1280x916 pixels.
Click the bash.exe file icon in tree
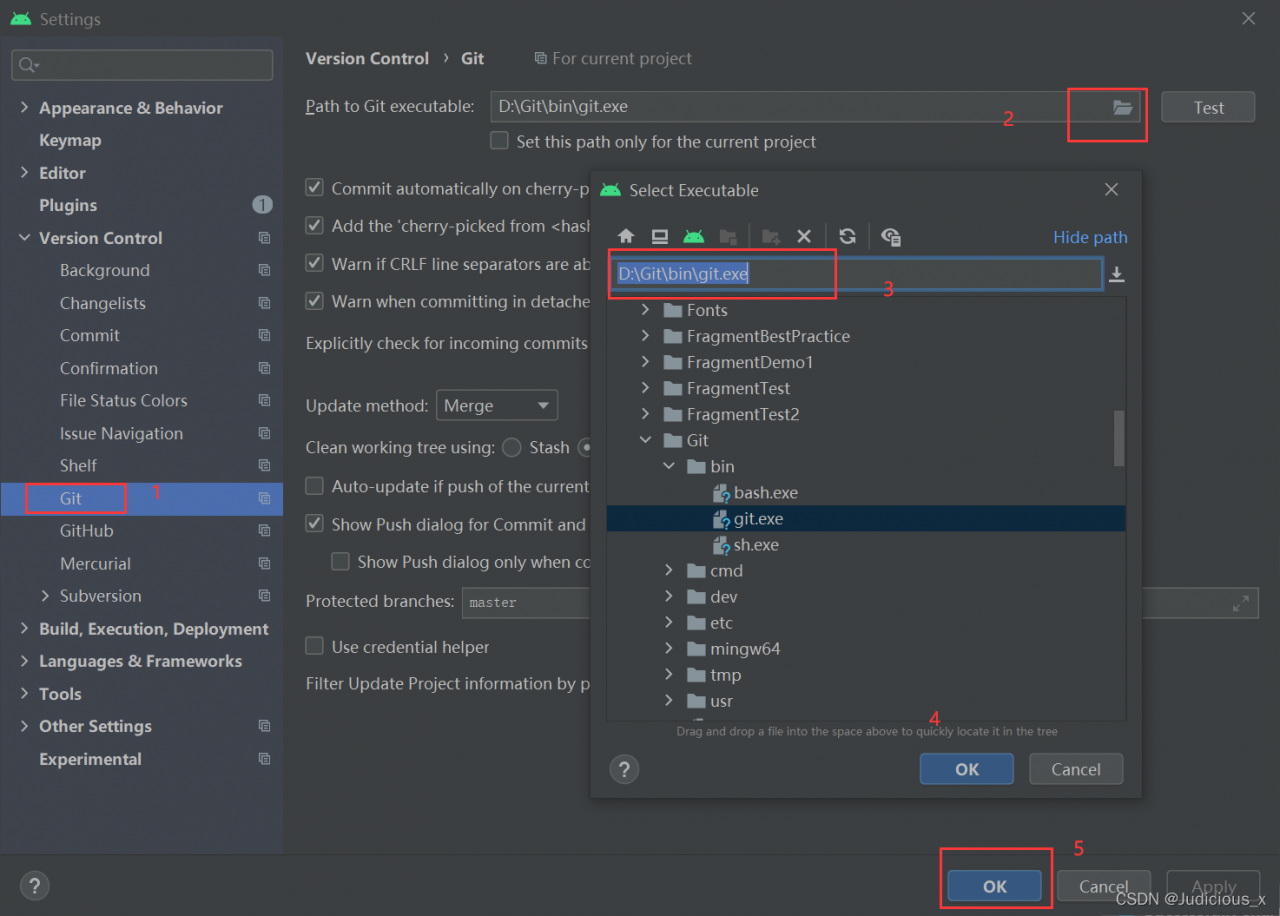tap(721, 493)
